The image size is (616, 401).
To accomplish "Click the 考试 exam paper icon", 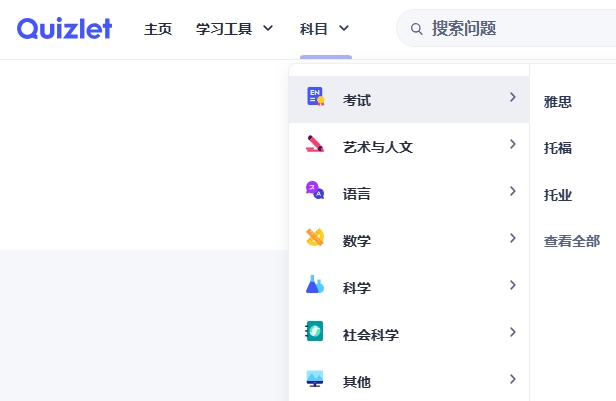I will 315,97.
